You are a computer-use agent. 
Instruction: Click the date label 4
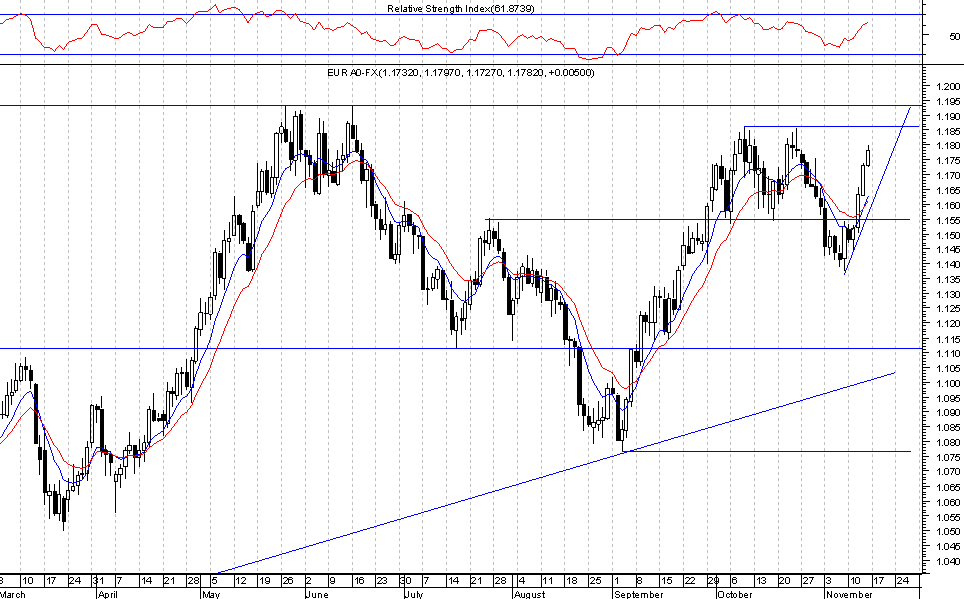pos(521,581)
